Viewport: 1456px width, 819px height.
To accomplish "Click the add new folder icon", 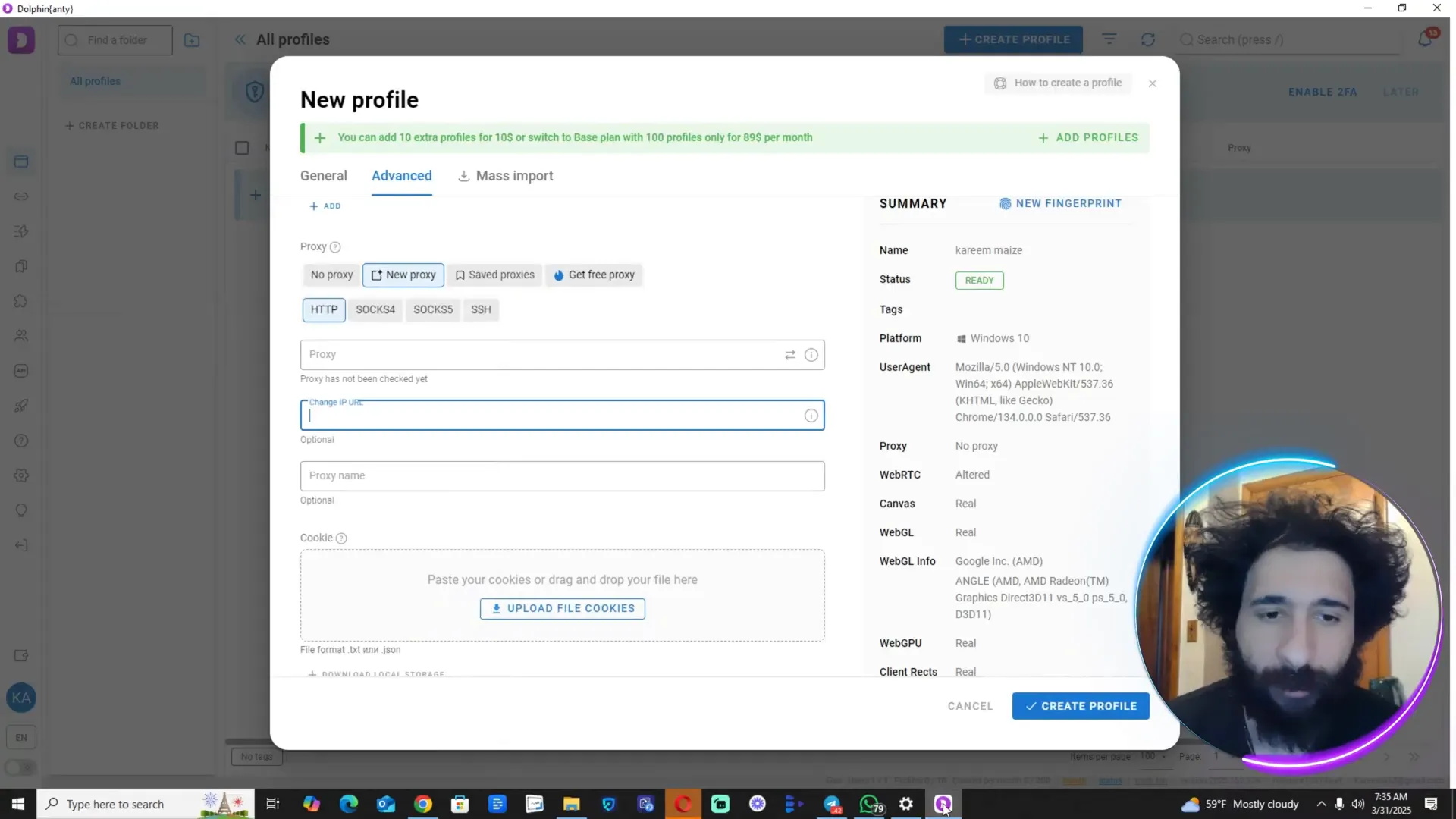I will (192, 40).
